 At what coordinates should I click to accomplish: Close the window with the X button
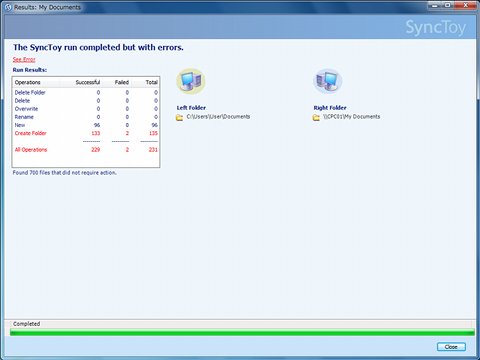(x=465, y=5)
